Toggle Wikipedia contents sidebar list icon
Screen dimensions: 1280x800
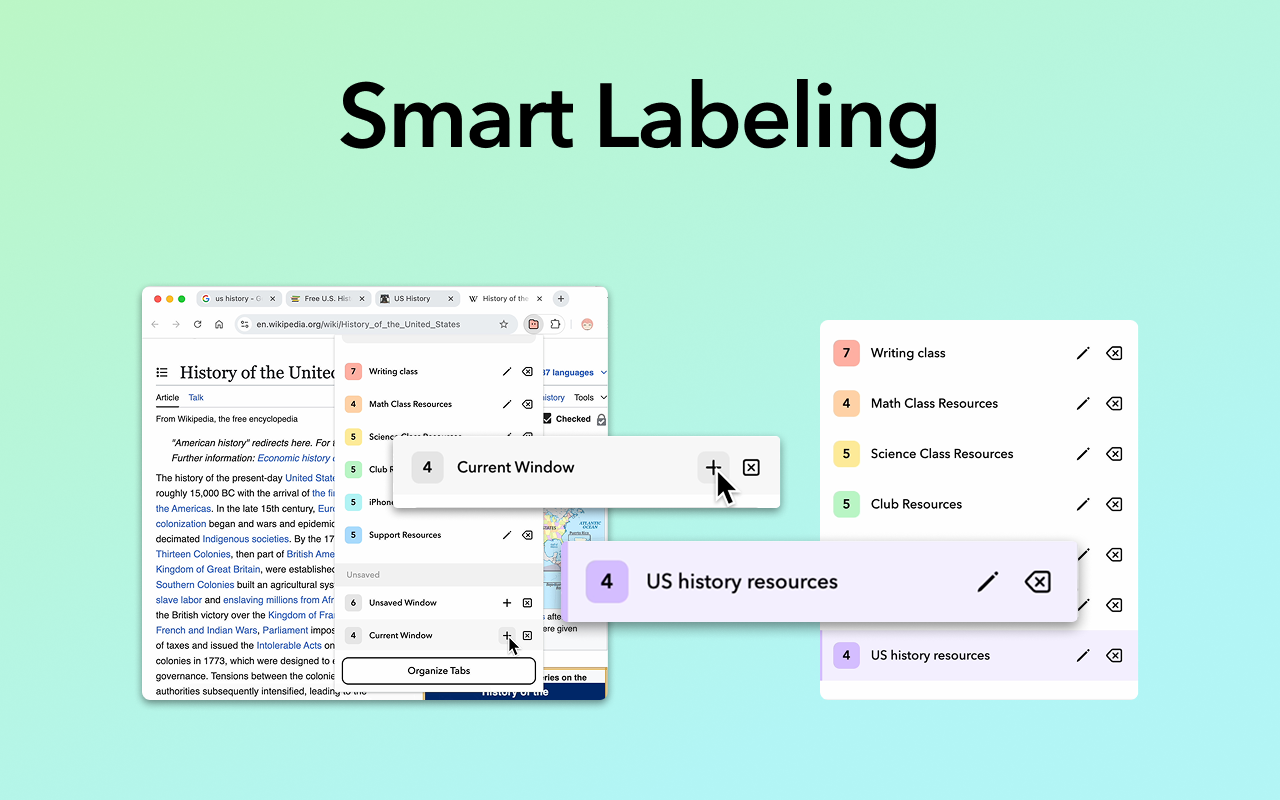tap(162, 373)
